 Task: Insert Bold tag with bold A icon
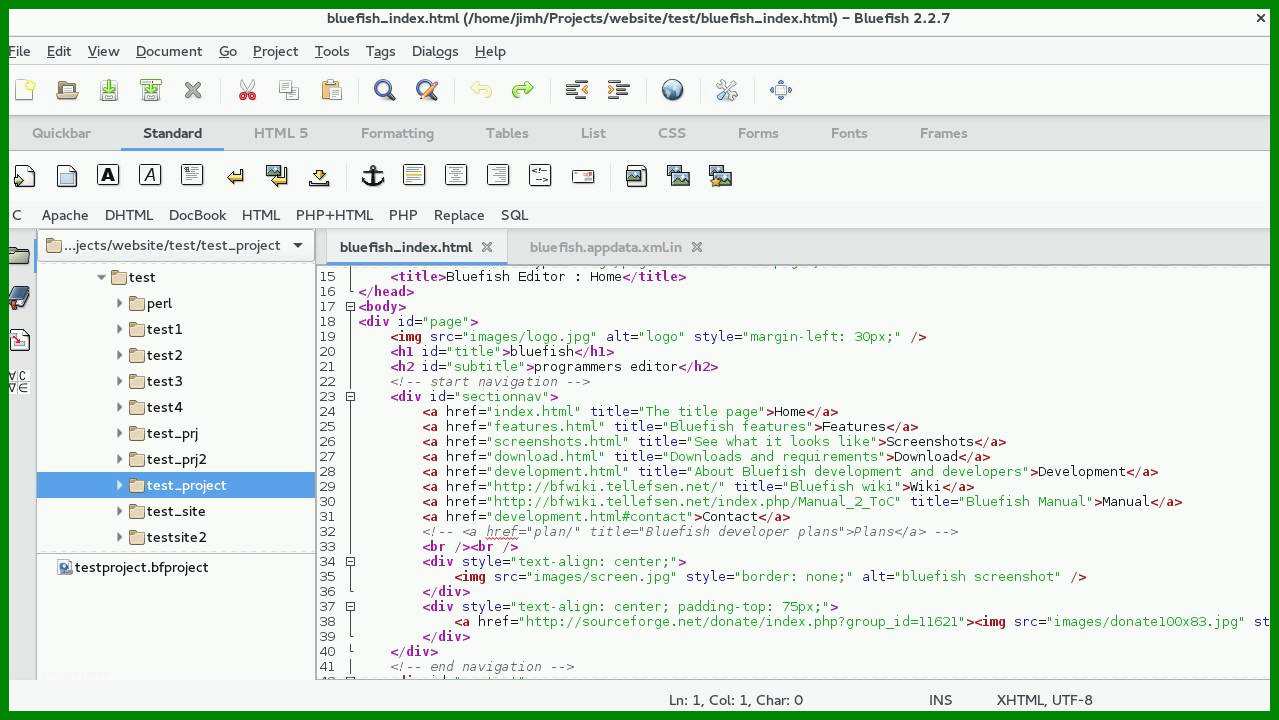click(108, 176)
